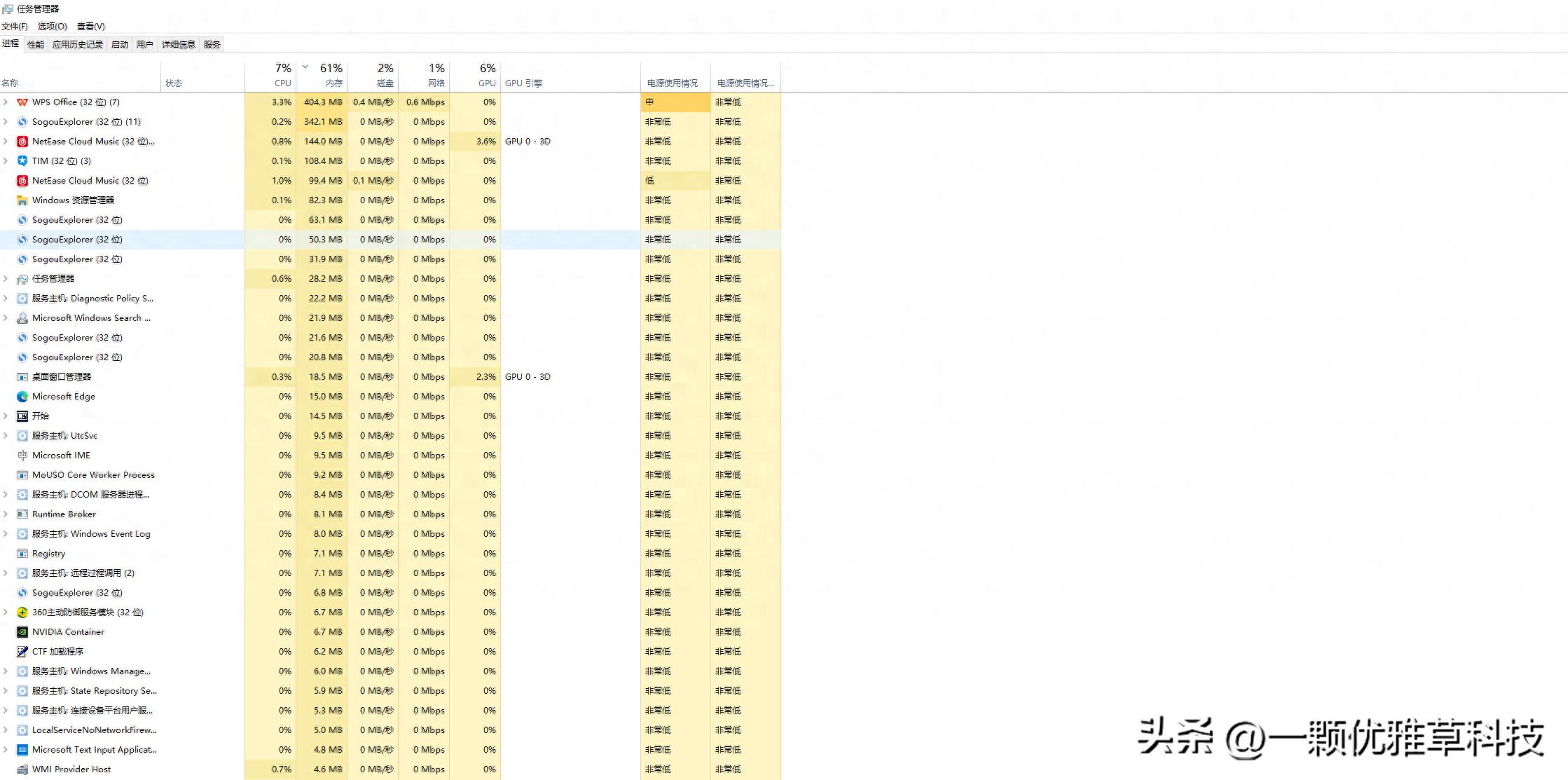Click the 360主动防御服务模块 shield icon
Viewport: 1568px width, 780px height.
pos(22,612)
